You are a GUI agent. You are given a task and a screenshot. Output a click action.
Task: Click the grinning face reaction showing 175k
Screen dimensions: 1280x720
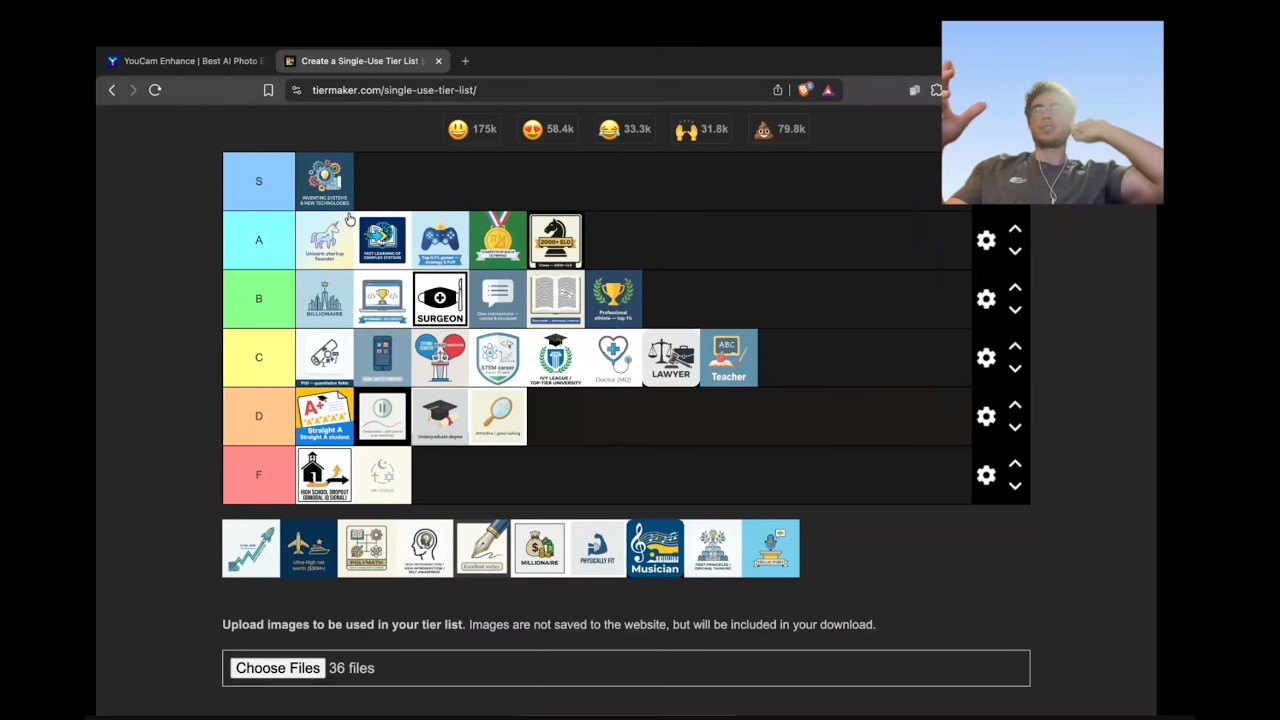472,129
